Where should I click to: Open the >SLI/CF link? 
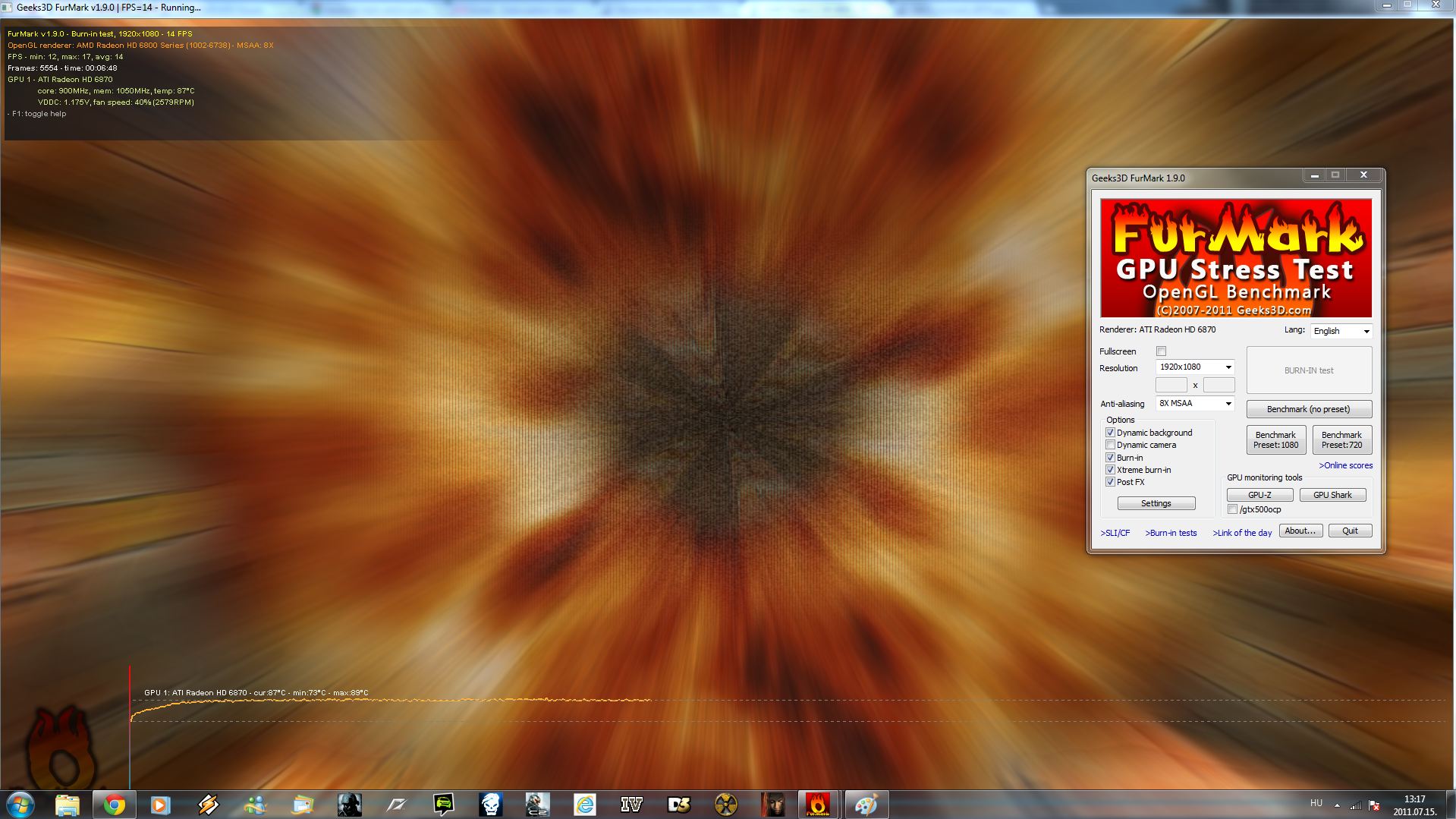[x=1115, y=533]
